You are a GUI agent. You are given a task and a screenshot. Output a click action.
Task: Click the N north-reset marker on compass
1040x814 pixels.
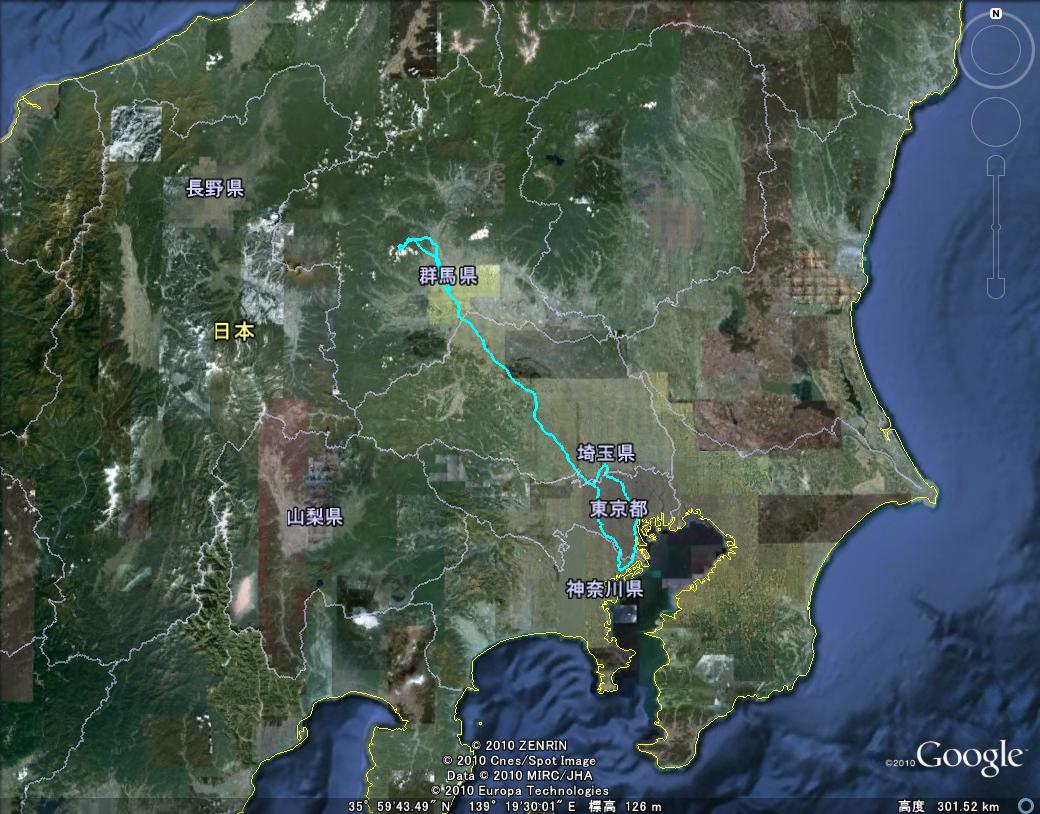point(995,14)
